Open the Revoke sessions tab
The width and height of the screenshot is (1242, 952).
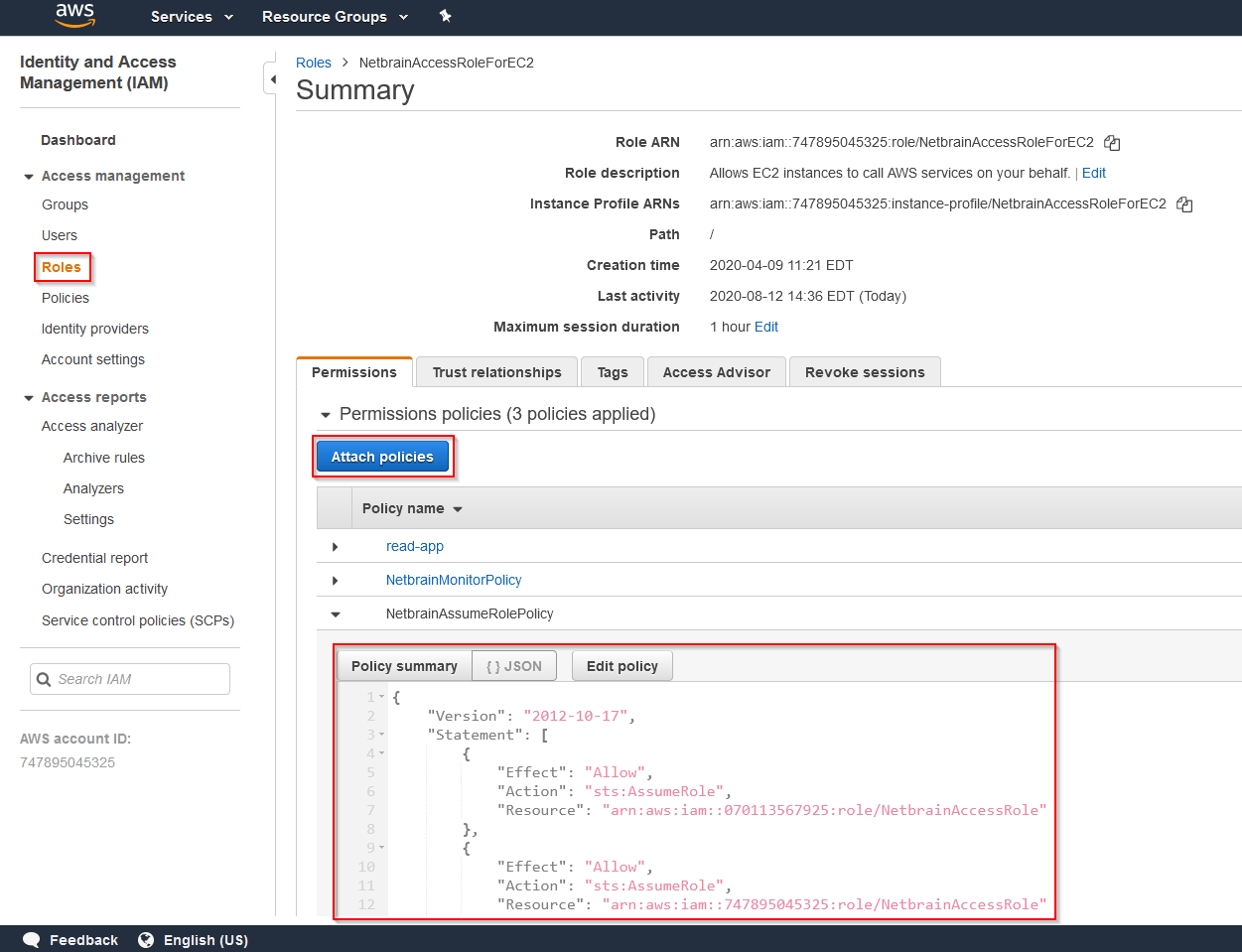(865, 372)
